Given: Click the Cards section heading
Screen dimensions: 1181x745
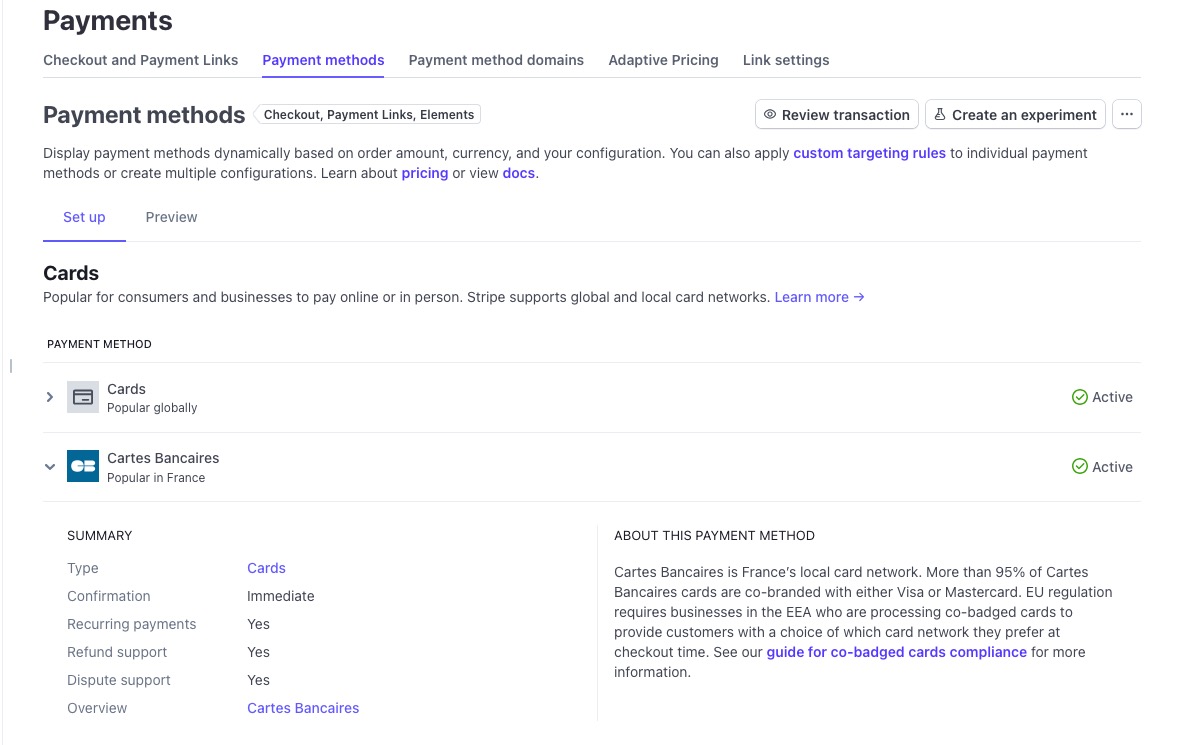Looking at the screenshot, I should point(71,273).
